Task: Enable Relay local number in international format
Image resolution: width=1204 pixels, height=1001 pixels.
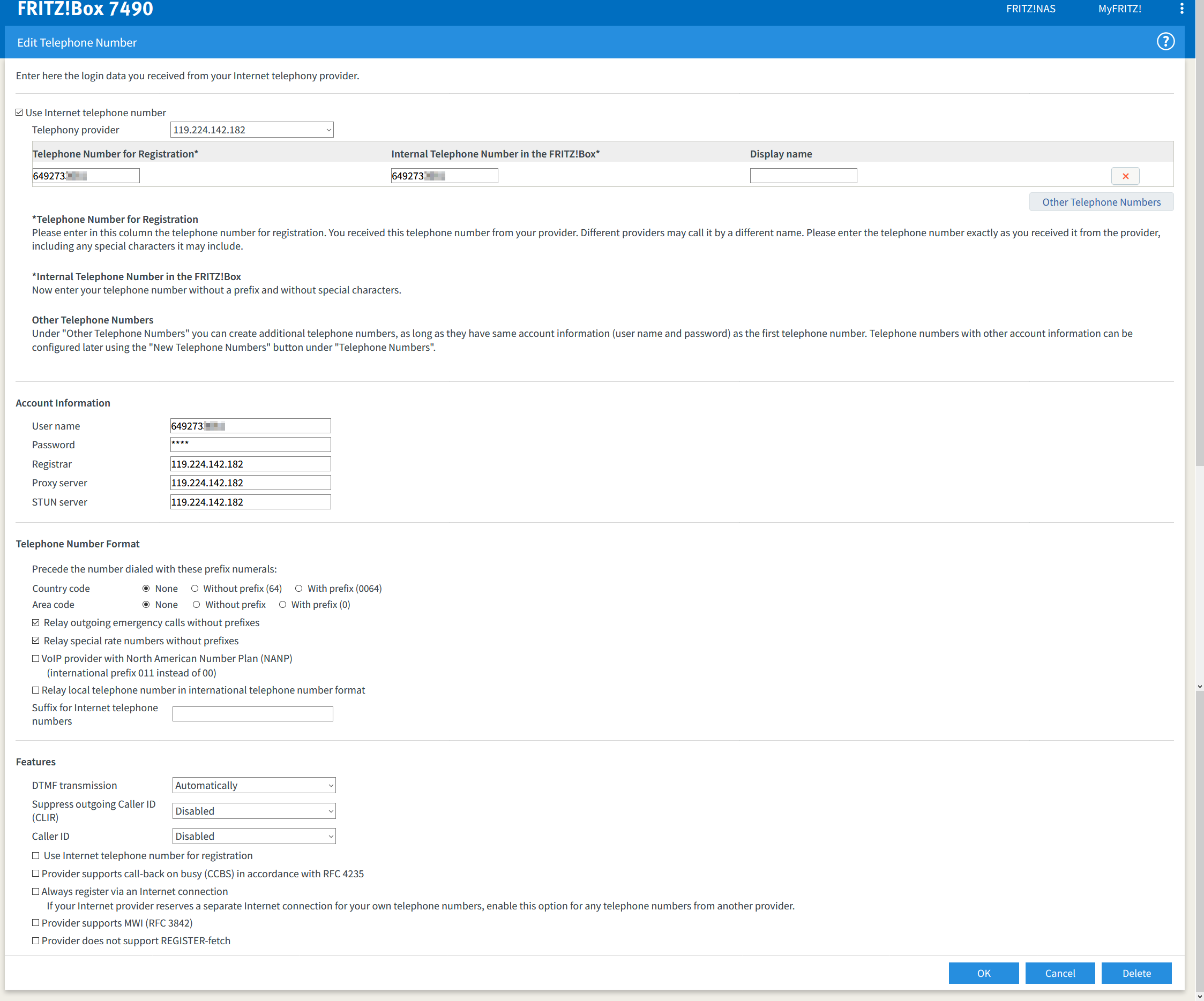Action: [36, 690]
